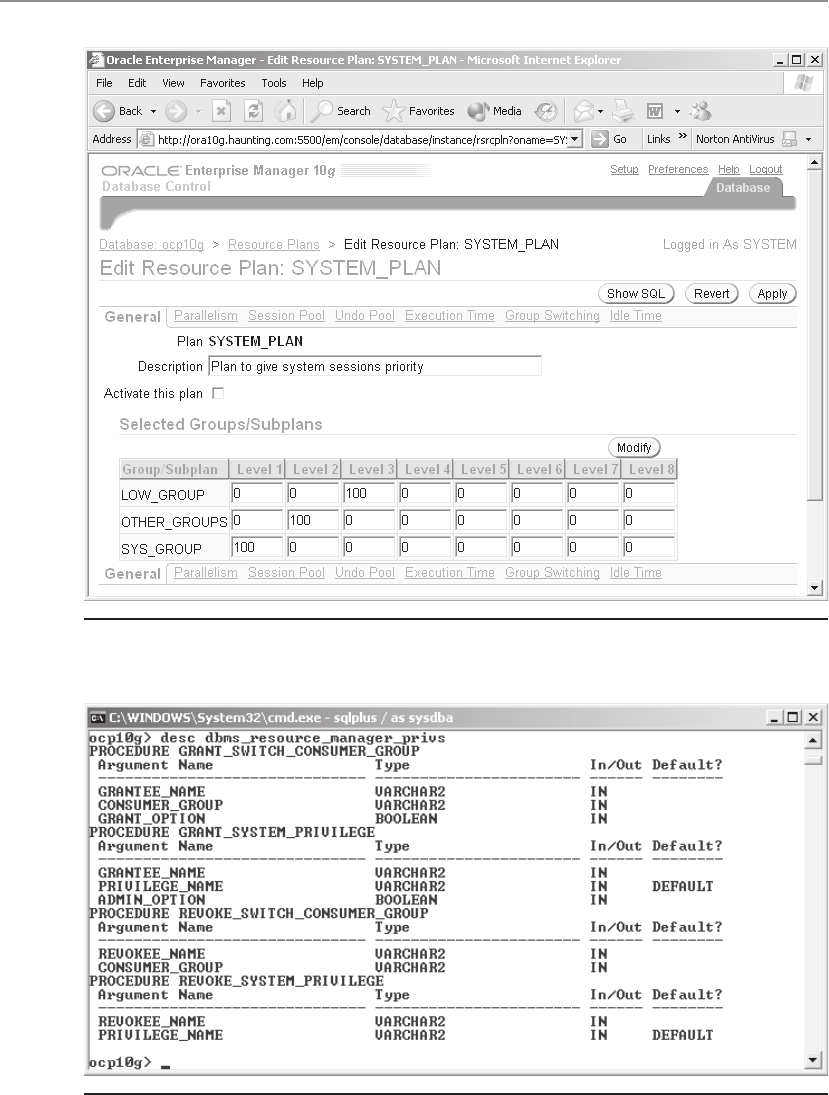Switch to the top Execution Time tab
829x1095 pixels.
pyautogui.click(x=450, y=316)
